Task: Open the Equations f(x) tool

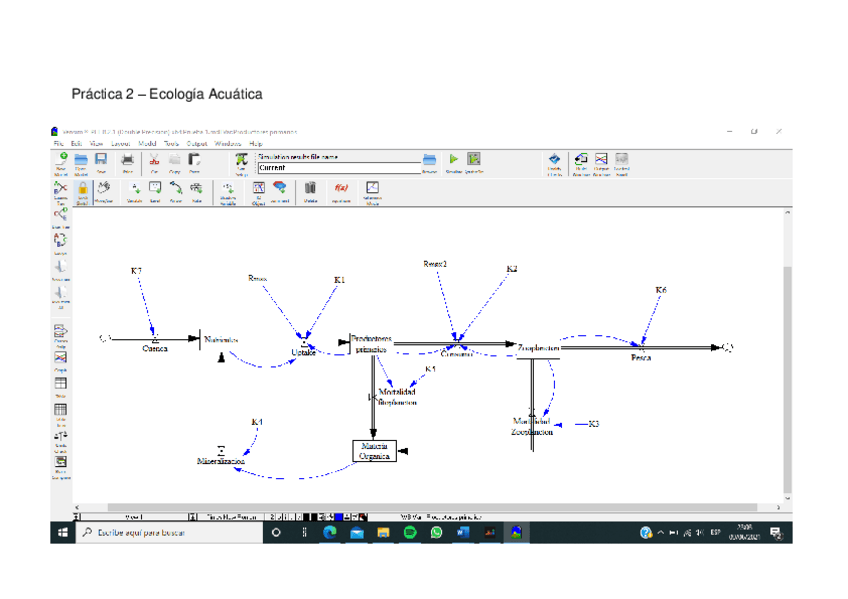Action: [x=340, y=189]
